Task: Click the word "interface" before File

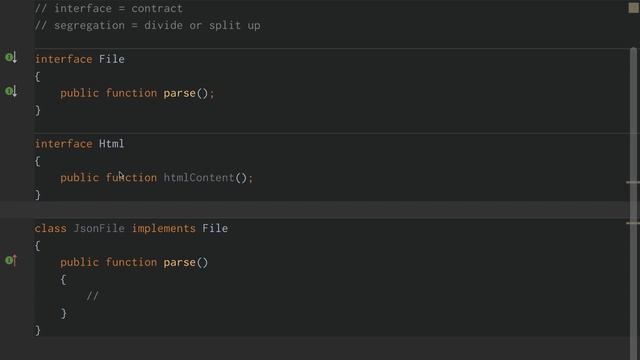Action: pos(64,59)
